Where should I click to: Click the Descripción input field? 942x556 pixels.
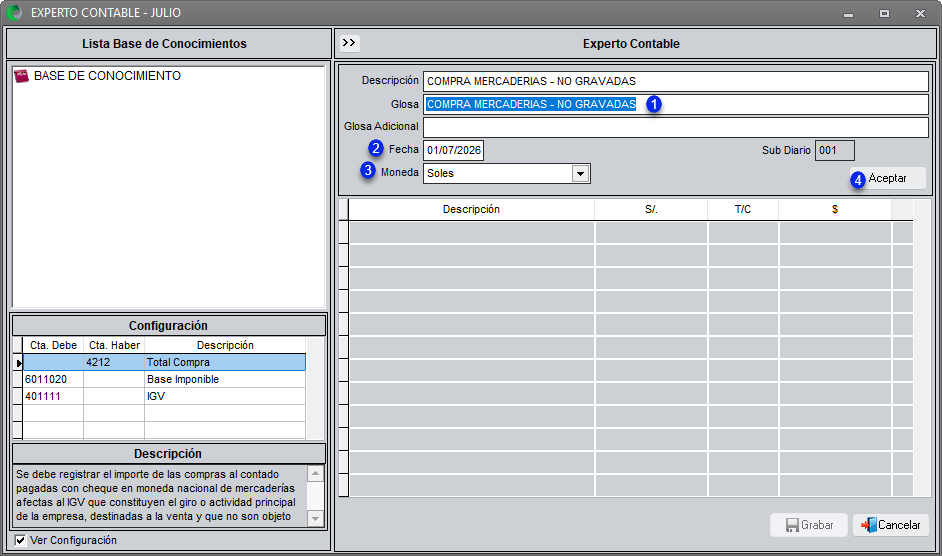[676, 81]
